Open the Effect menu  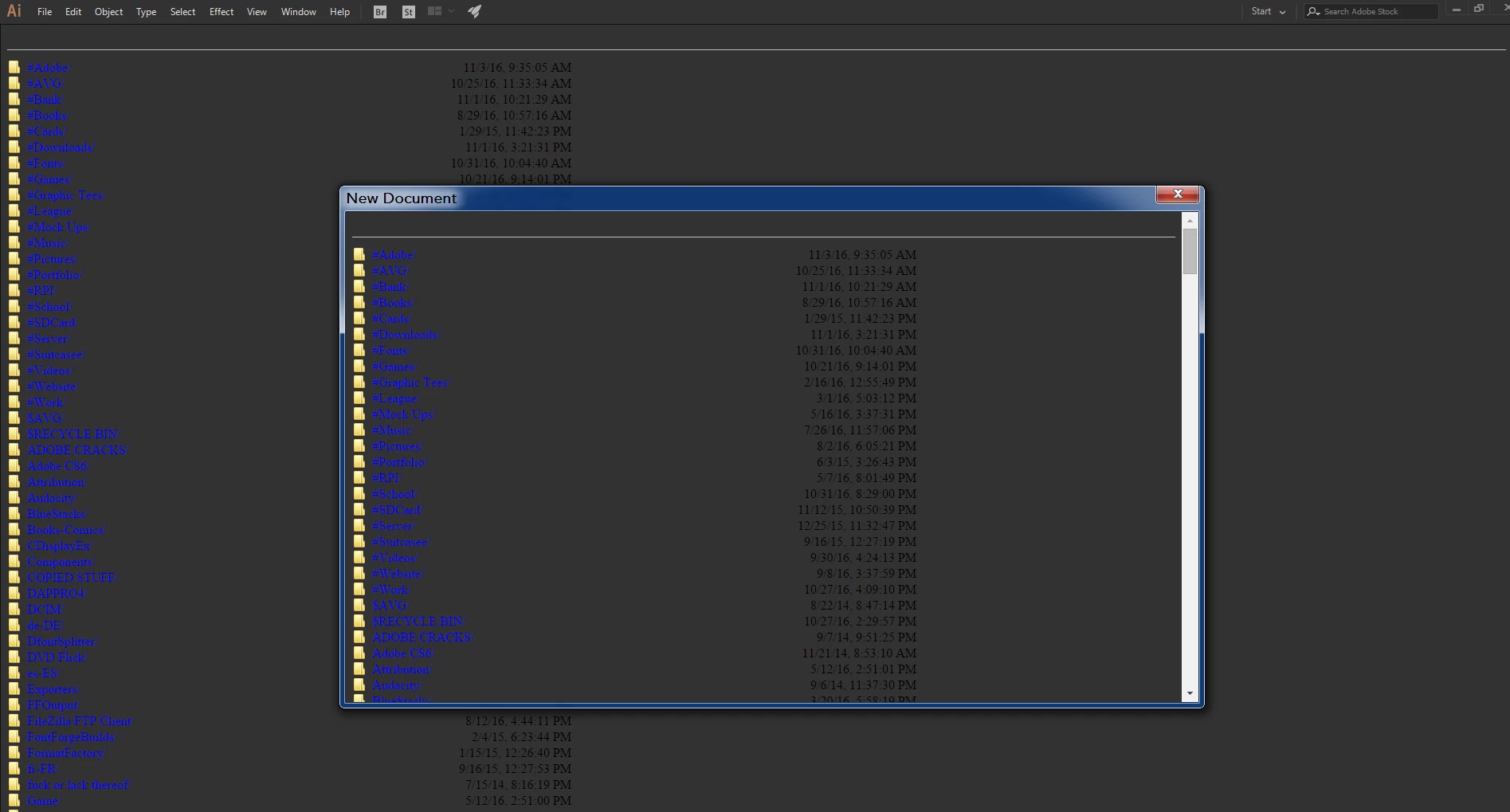coord(222,12)
